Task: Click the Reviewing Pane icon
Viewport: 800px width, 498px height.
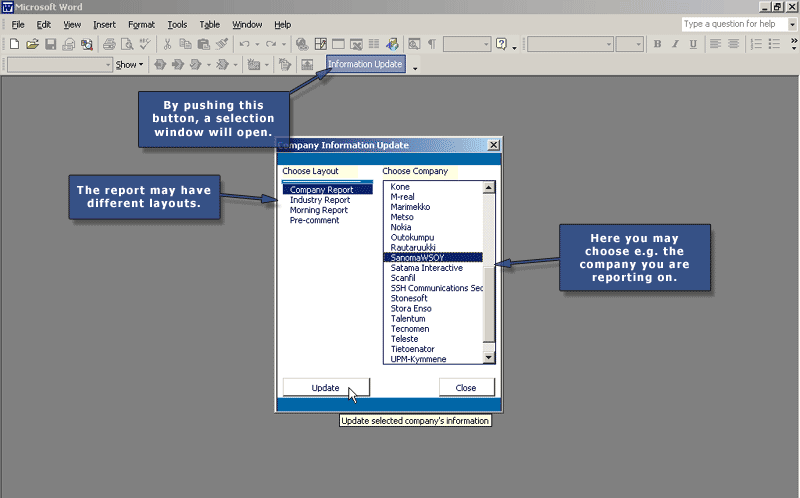Action: [307, 65]
